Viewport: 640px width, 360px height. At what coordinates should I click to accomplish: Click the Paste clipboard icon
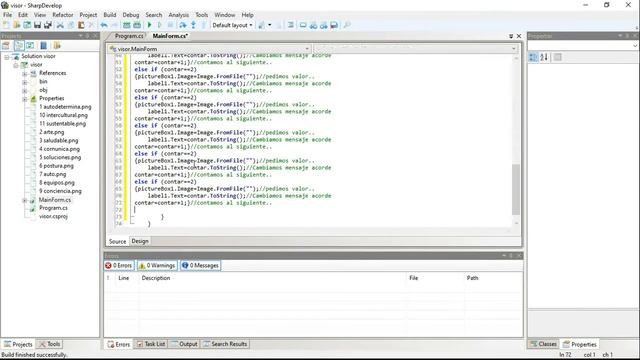(x=81, y=25)
